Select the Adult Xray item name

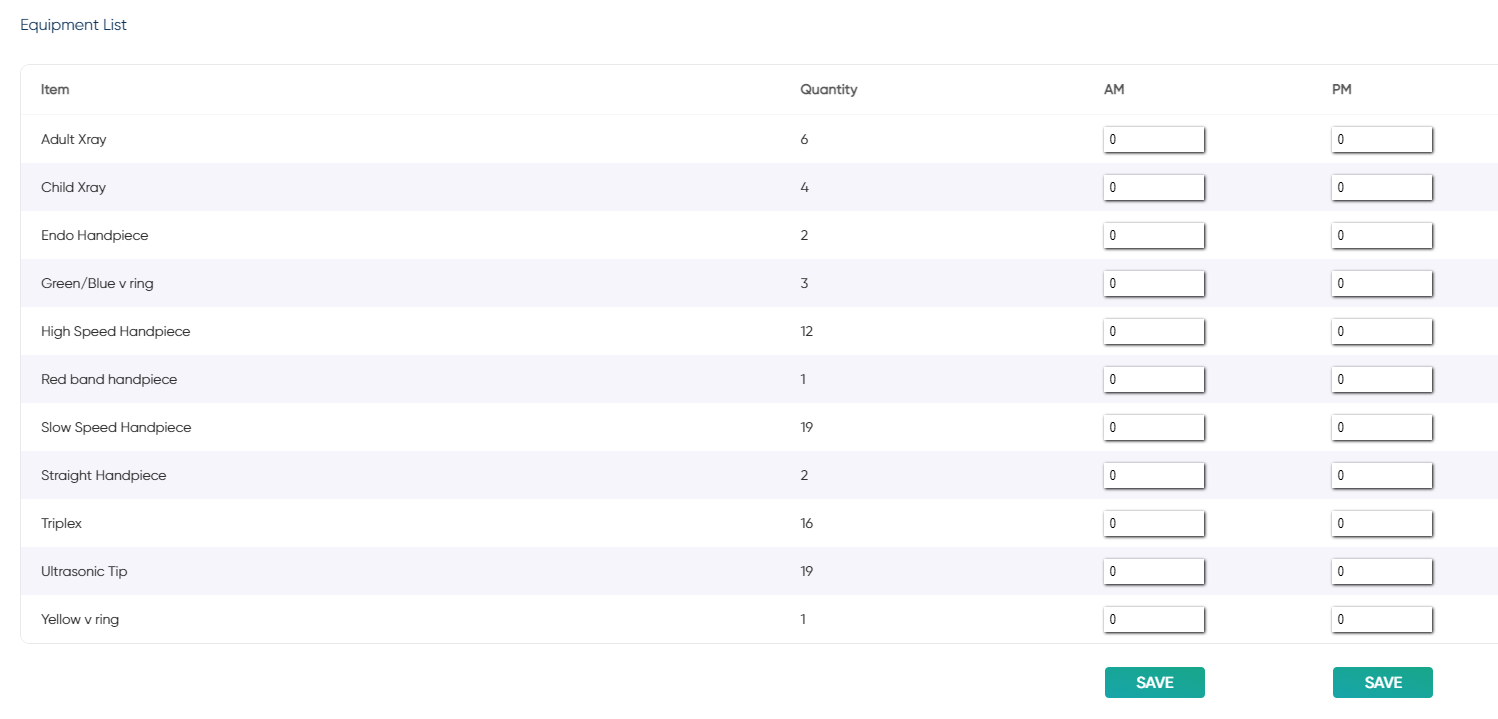(x=74, y=140)
